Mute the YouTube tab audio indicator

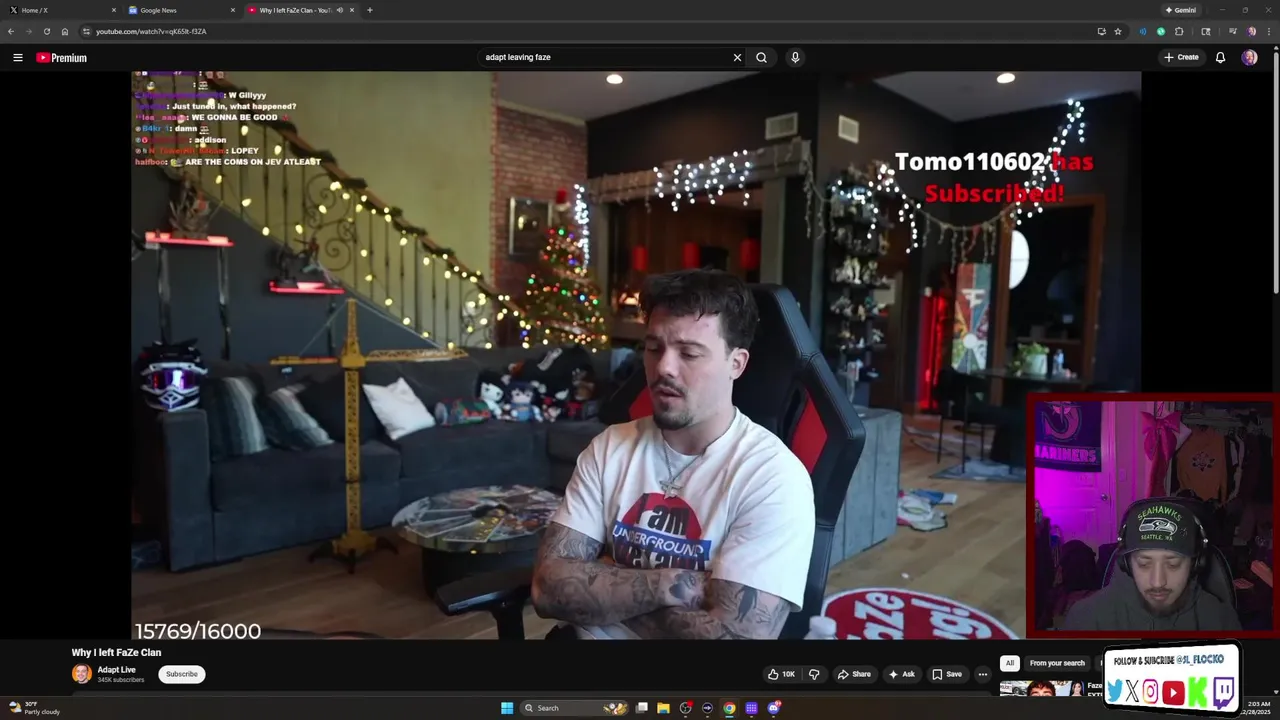[340, 10]
